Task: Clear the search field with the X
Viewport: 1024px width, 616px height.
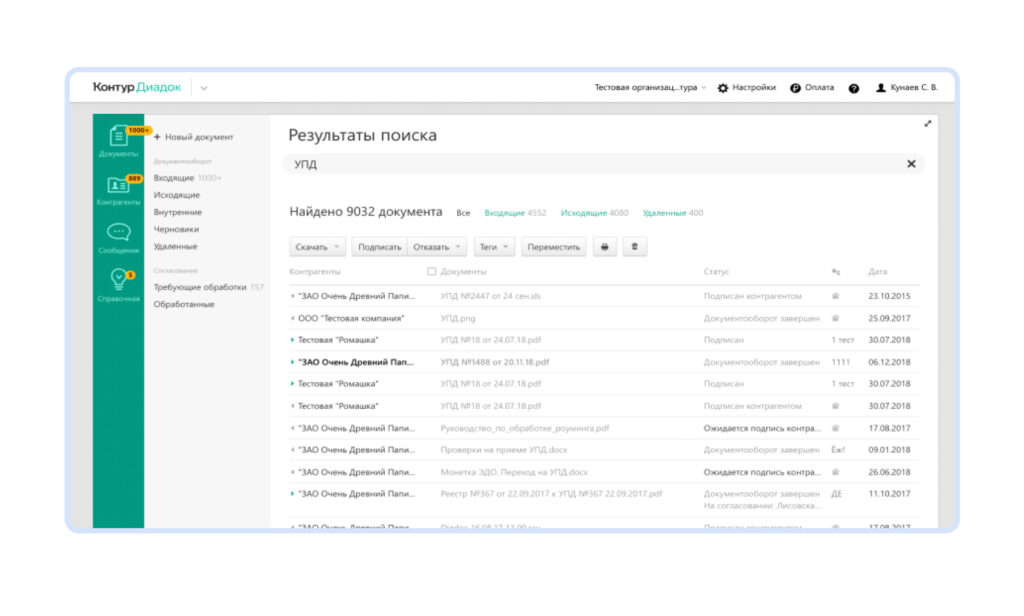Action: (x=910, y=162)
